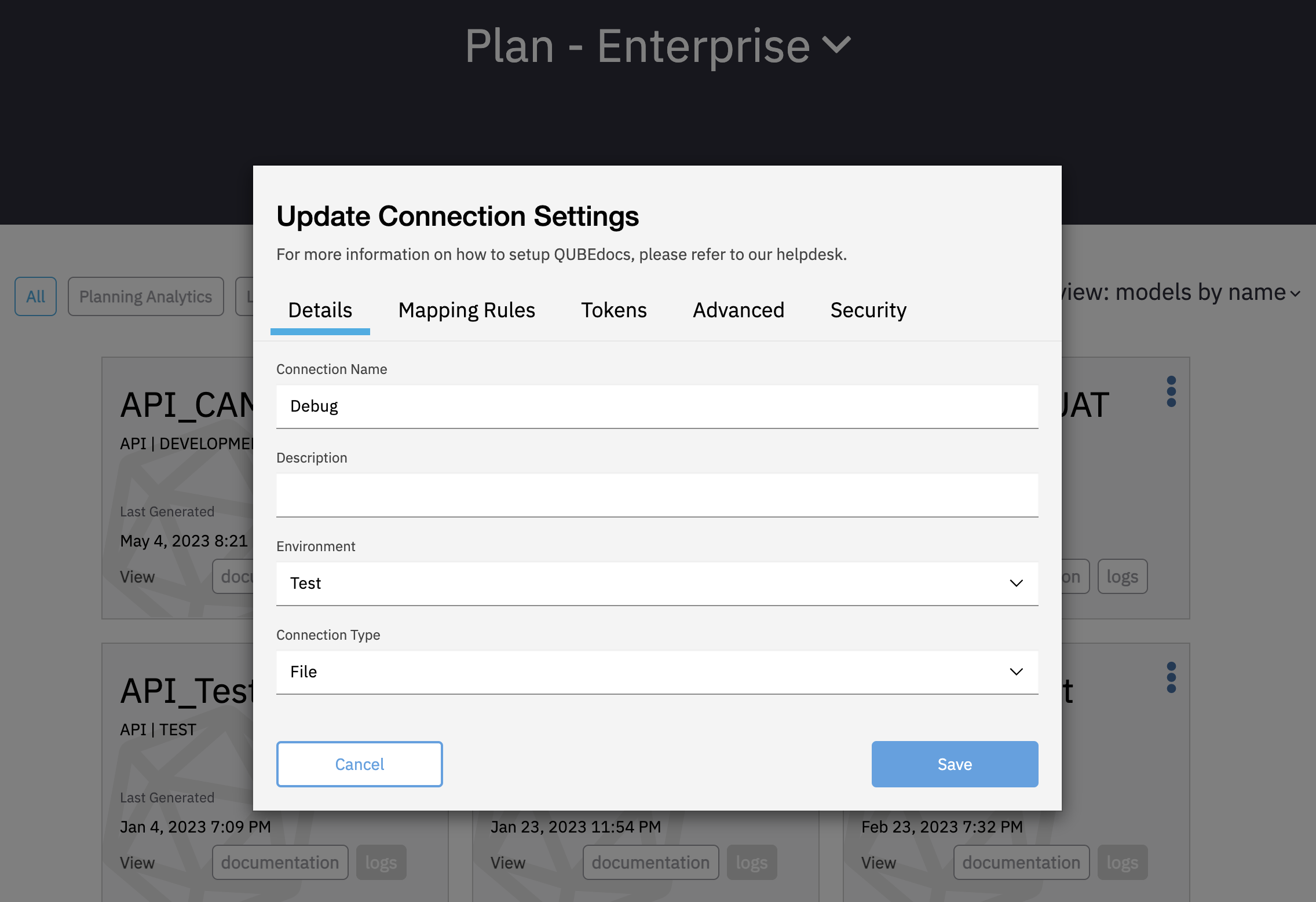Click the Connection Name field containing Debug
This screenshot has height=902, width=1316.
click(x=657, y=406)
